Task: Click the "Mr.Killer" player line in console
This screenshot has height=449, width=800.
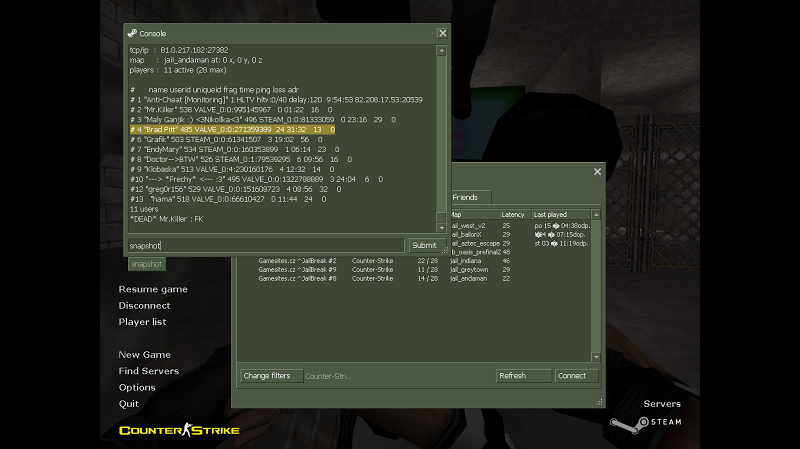Action: point(231,110)
